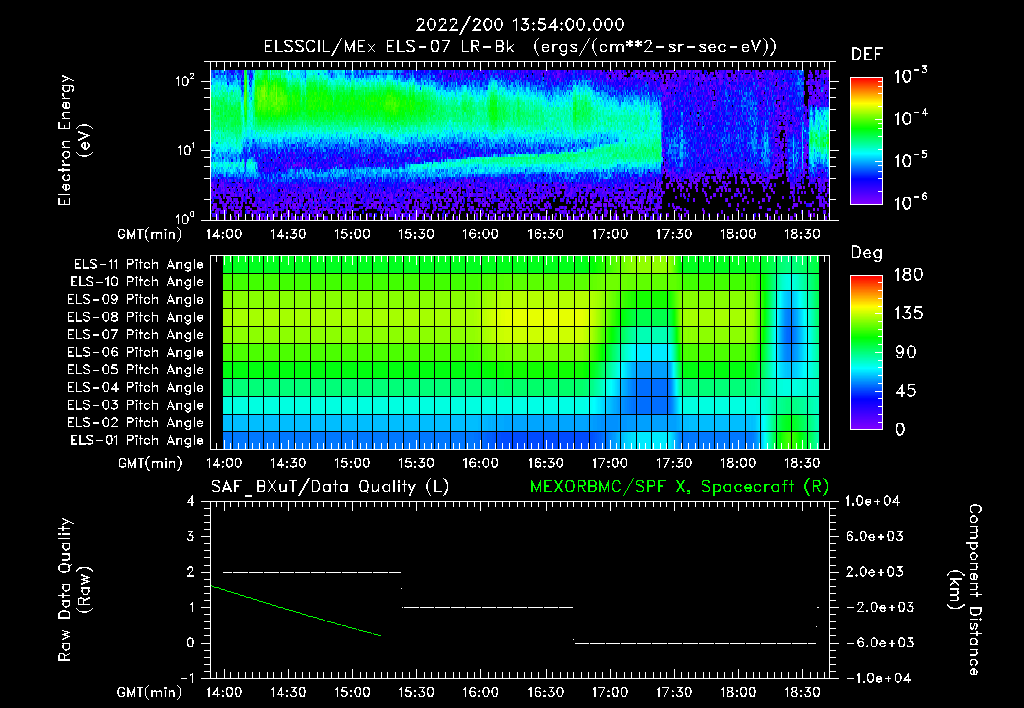Click the green spacecraft X trajectory line
Image resolution: width=1024 pixels, height=708 pixels.
pyautogui.click(x=296, y=611)
